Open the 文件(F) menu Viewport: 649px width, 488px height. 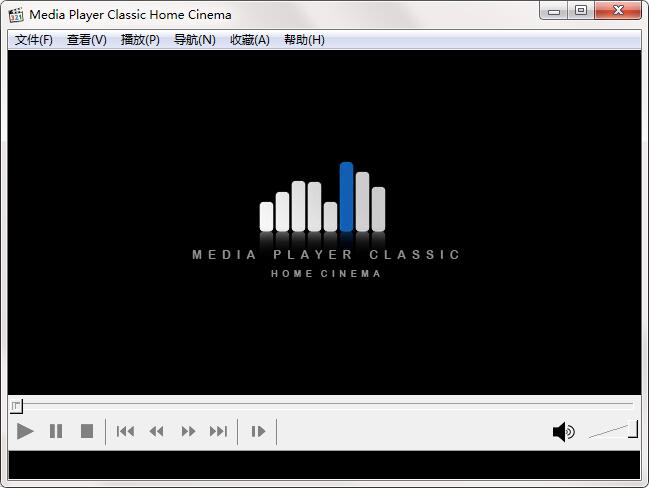click(x=34, y=40)
